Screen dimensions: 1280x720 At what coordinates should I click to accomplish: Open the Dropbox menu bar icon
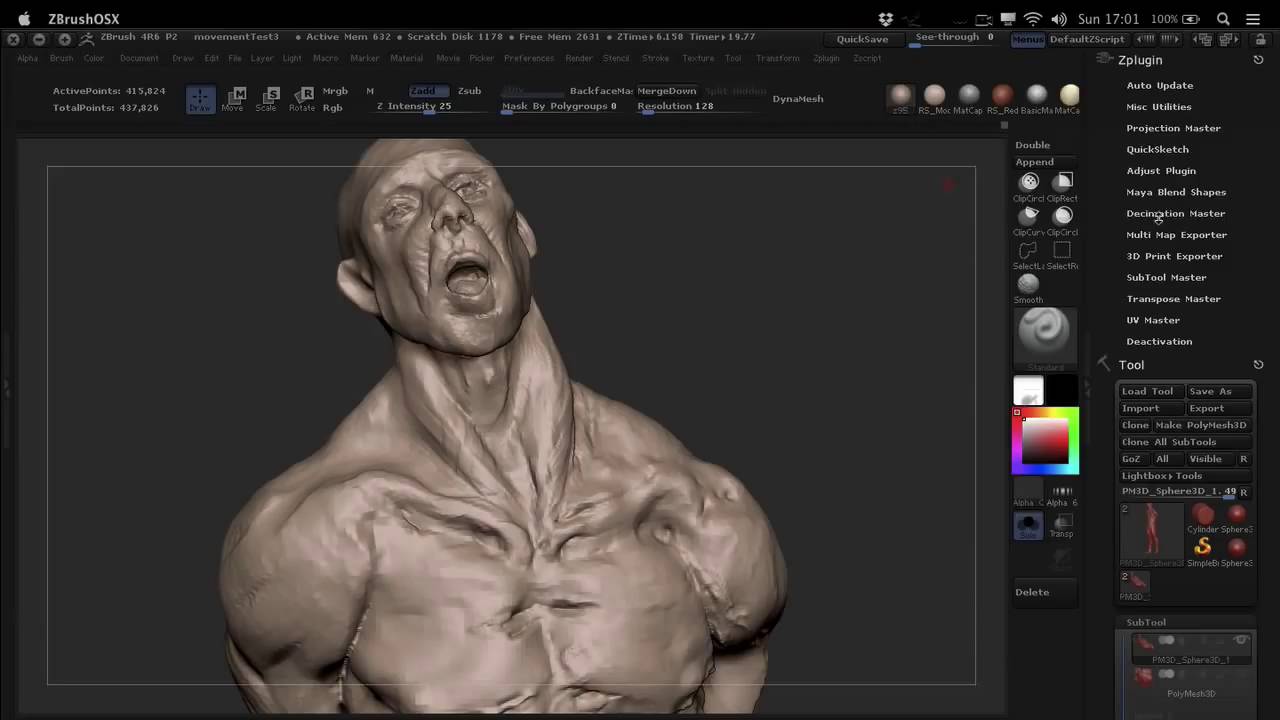pos(886,19)
